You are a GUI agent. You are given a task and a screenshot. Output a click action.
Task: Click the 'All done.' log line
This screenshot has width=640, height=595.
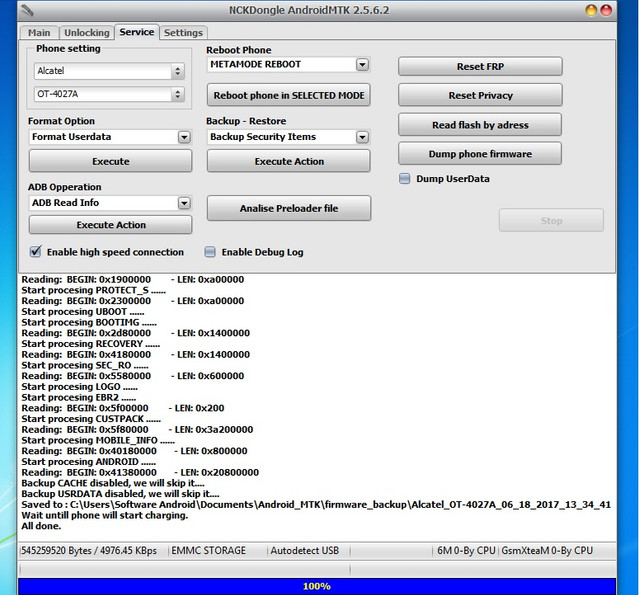(x=41, y=526)
